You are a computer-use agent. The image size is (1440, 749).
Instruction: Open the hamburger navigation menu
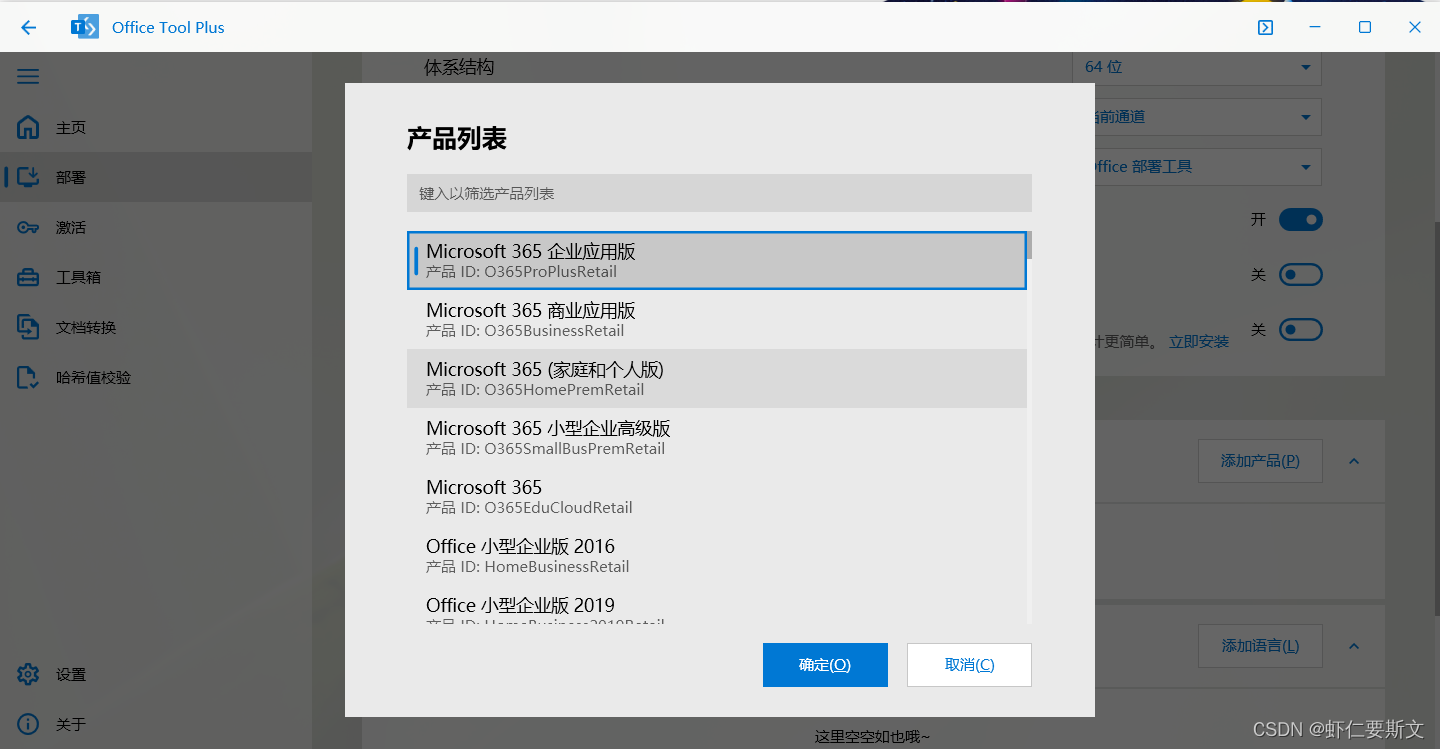(x=28, y=77)
